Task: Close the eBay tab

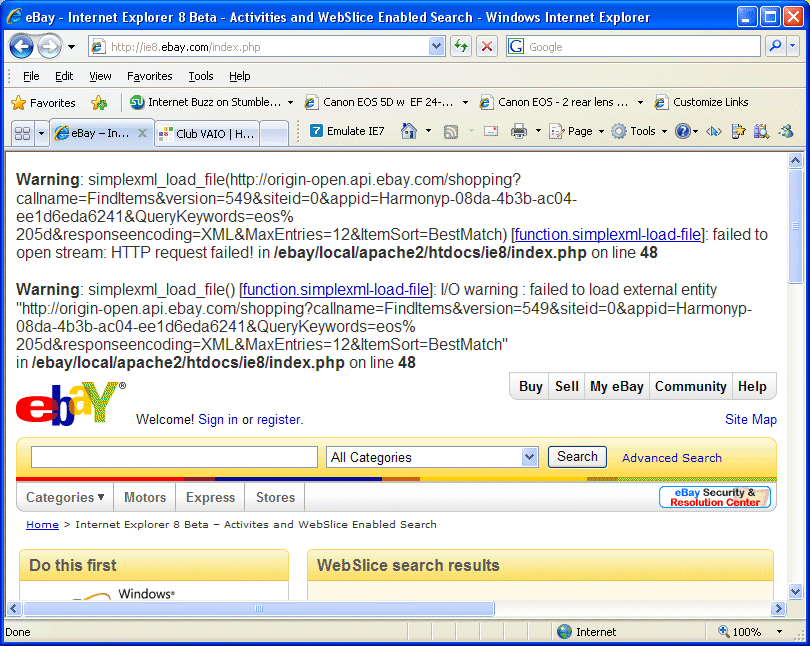Action: (x=143, y=133)
